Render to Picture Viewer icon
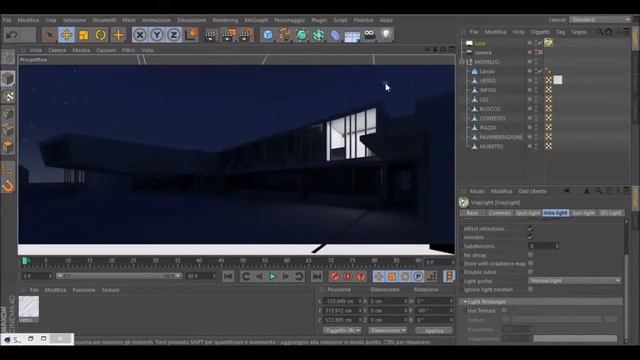Screen dimensions: 640x360 (228, 36)
